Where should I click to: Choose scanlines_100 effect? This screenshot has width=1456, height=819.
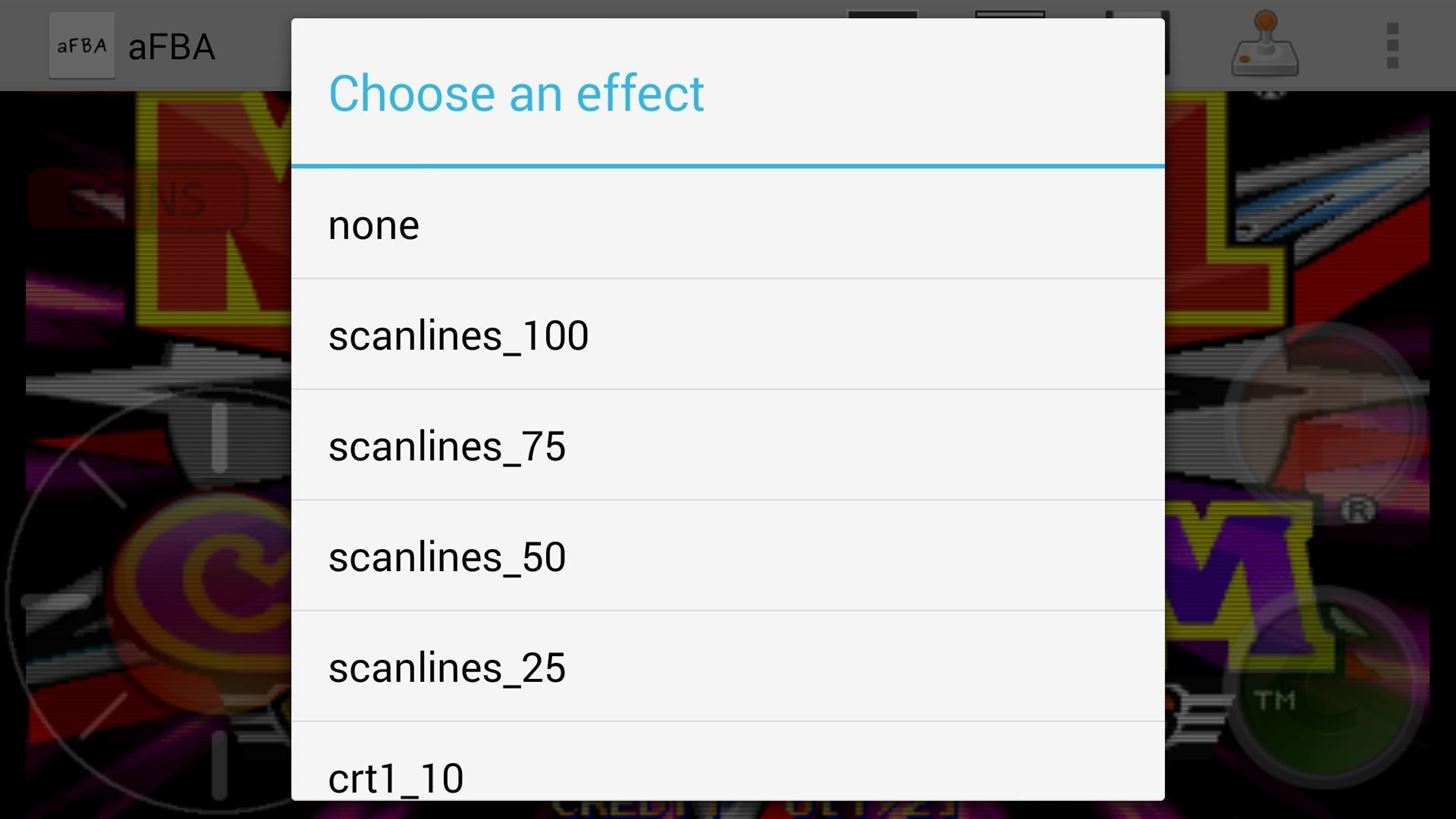pyautogui.click(x=728, y=335)
